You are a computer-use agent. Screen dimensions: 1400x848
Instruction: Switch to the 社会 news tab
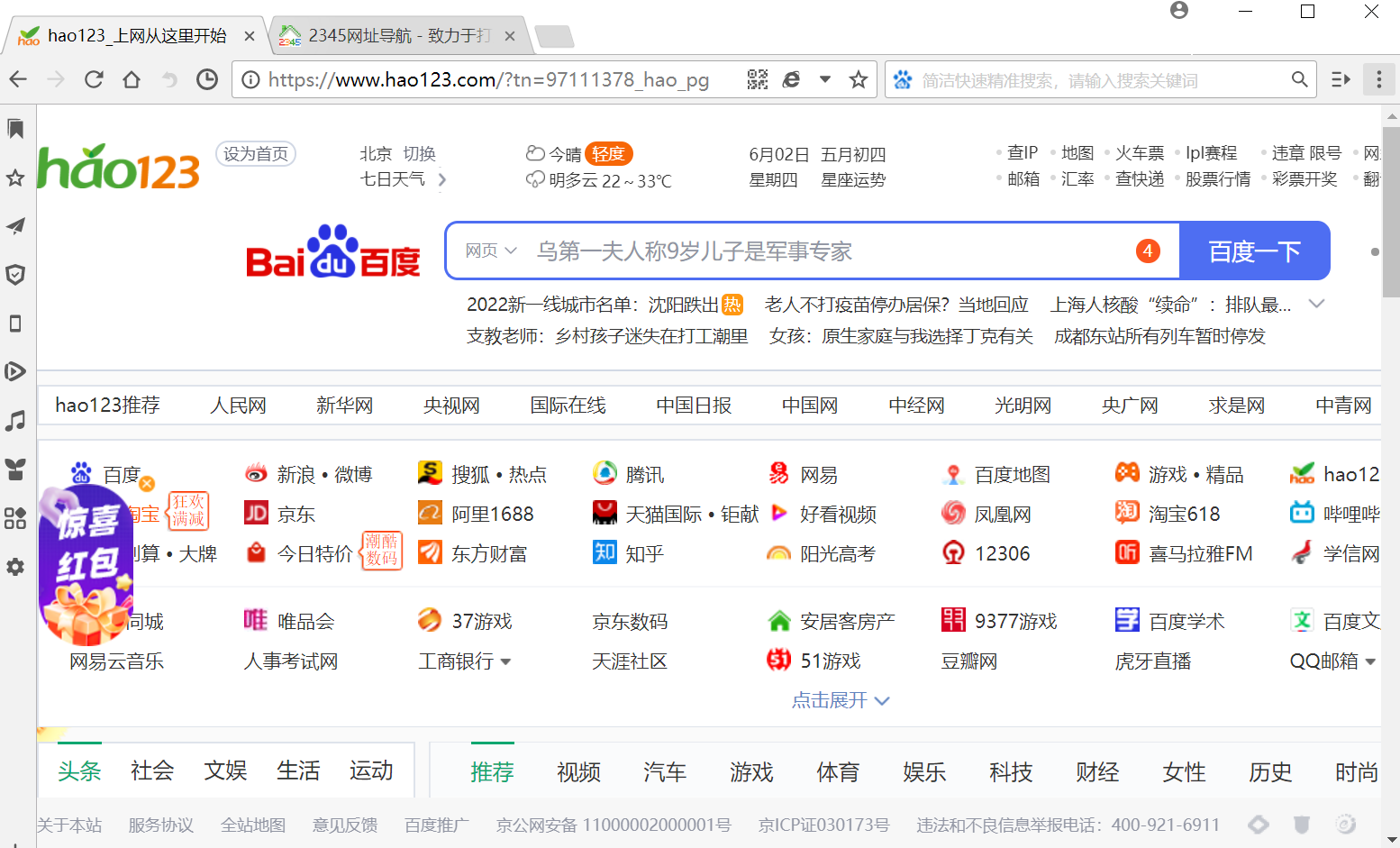tap(151, 770)
